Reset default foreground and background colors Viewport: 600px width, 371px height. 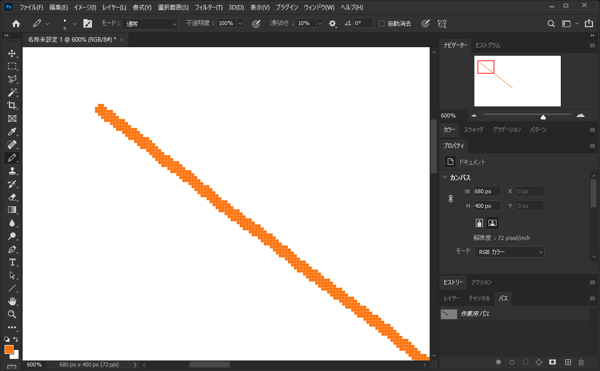[7, 339]
